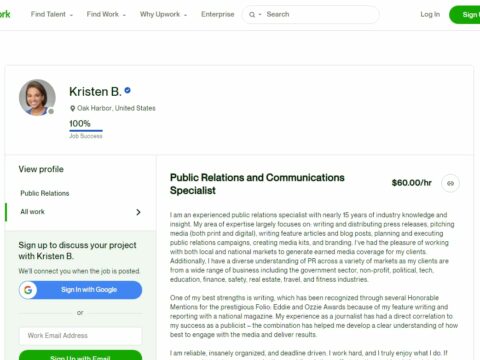Click the online status dot on avatar
480x360 pixels.
coord(51,111)
